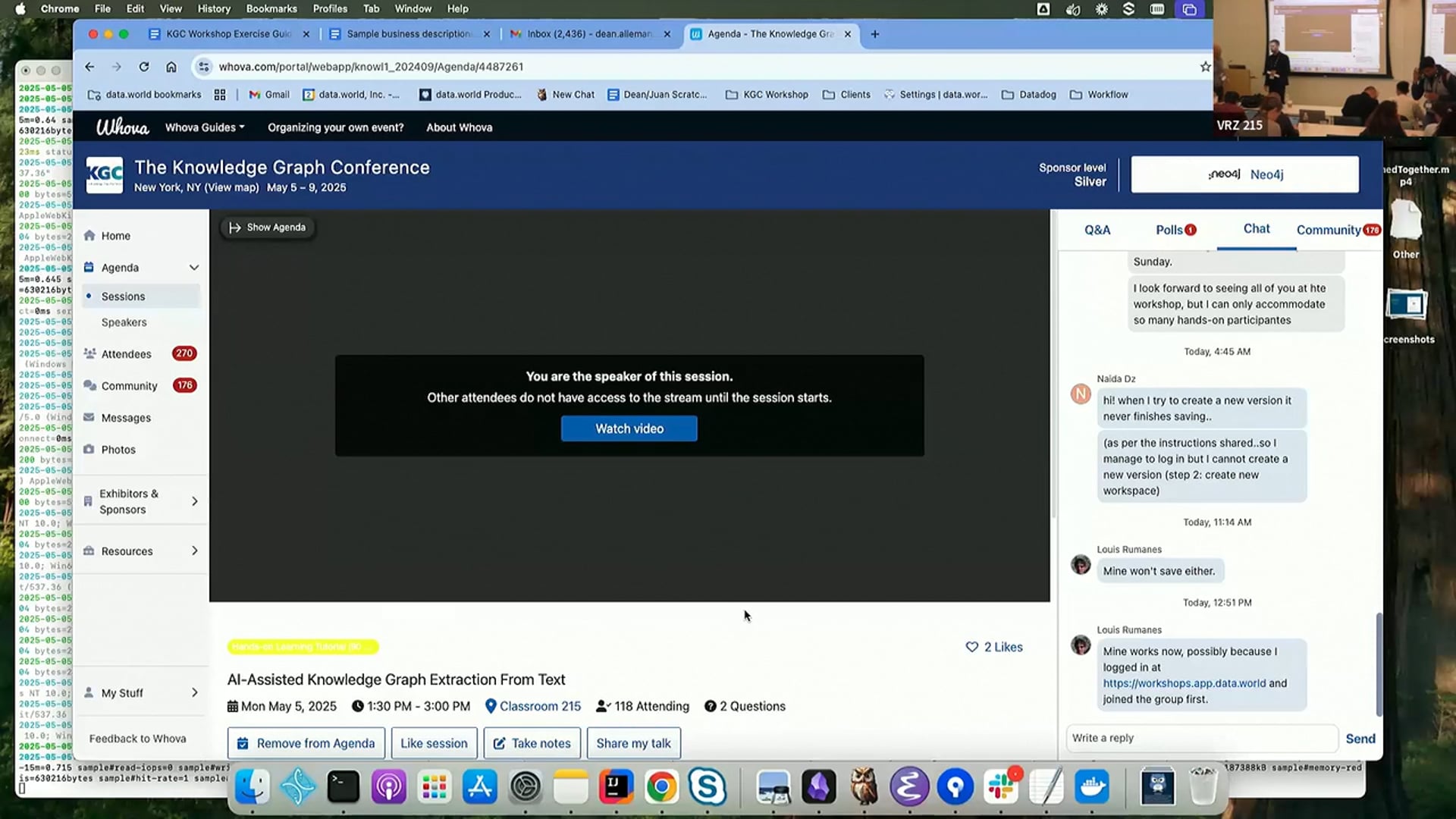Image resolution: width=1456 pixels, height=819 pixels.
Task: Click the Whova logo
Action: [122, 127]
